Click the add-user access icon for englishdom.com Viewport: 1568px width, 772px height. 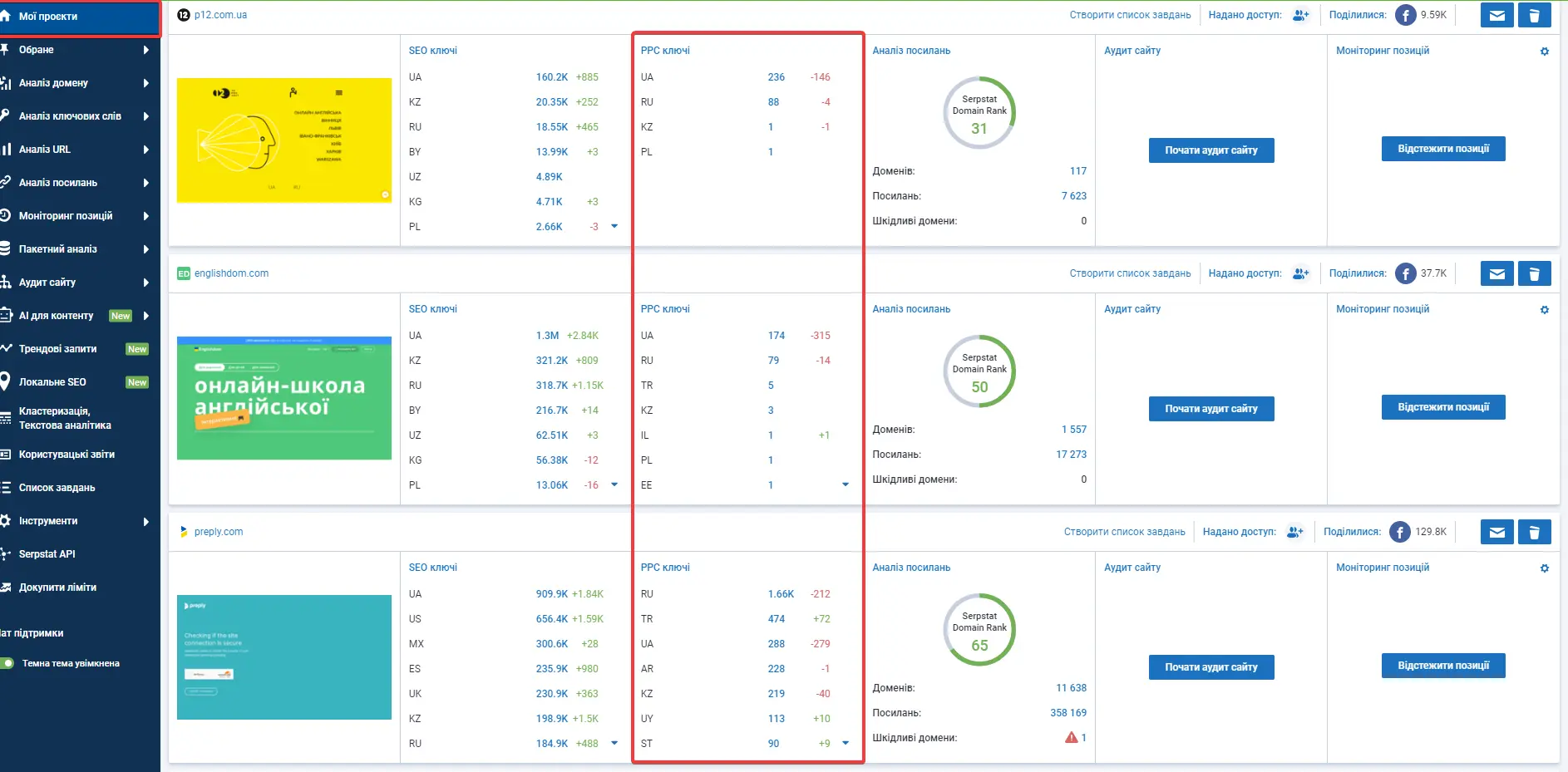[x=1301, y=273]
